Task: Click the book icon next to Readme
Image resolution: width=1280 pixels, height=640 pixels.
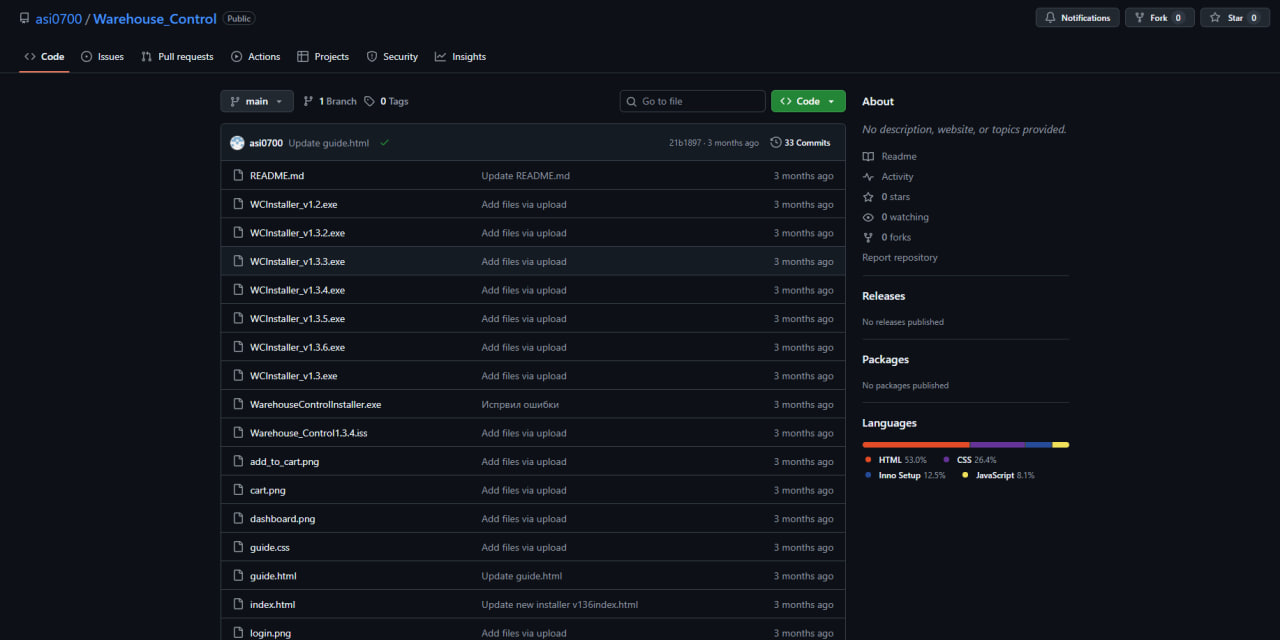Action: click(x=868, y=157)
